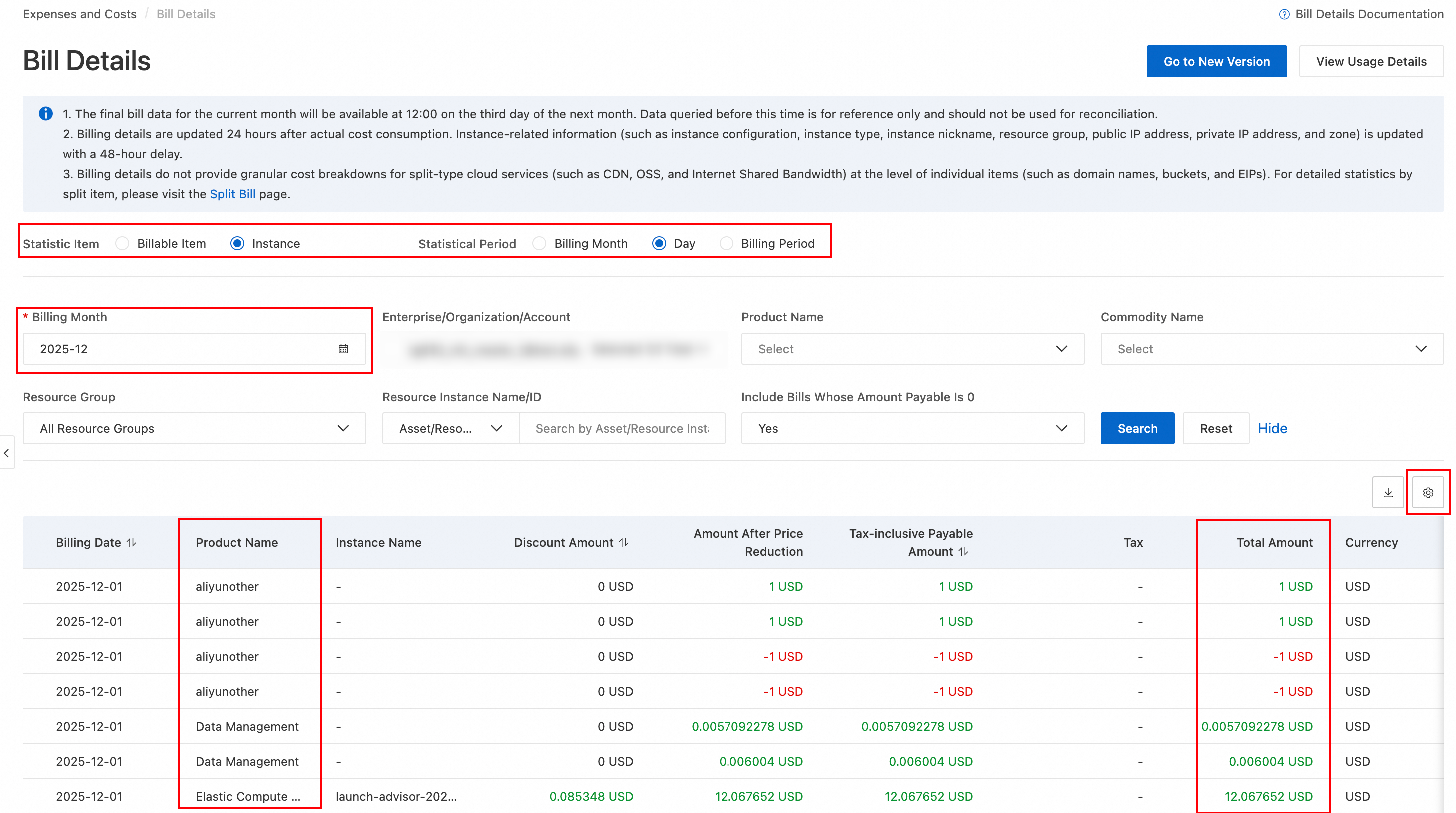Click Bill Details Documentation help icon
Screen dimensions: 1456x813
pyautogui.click(x=1284, y=14)
